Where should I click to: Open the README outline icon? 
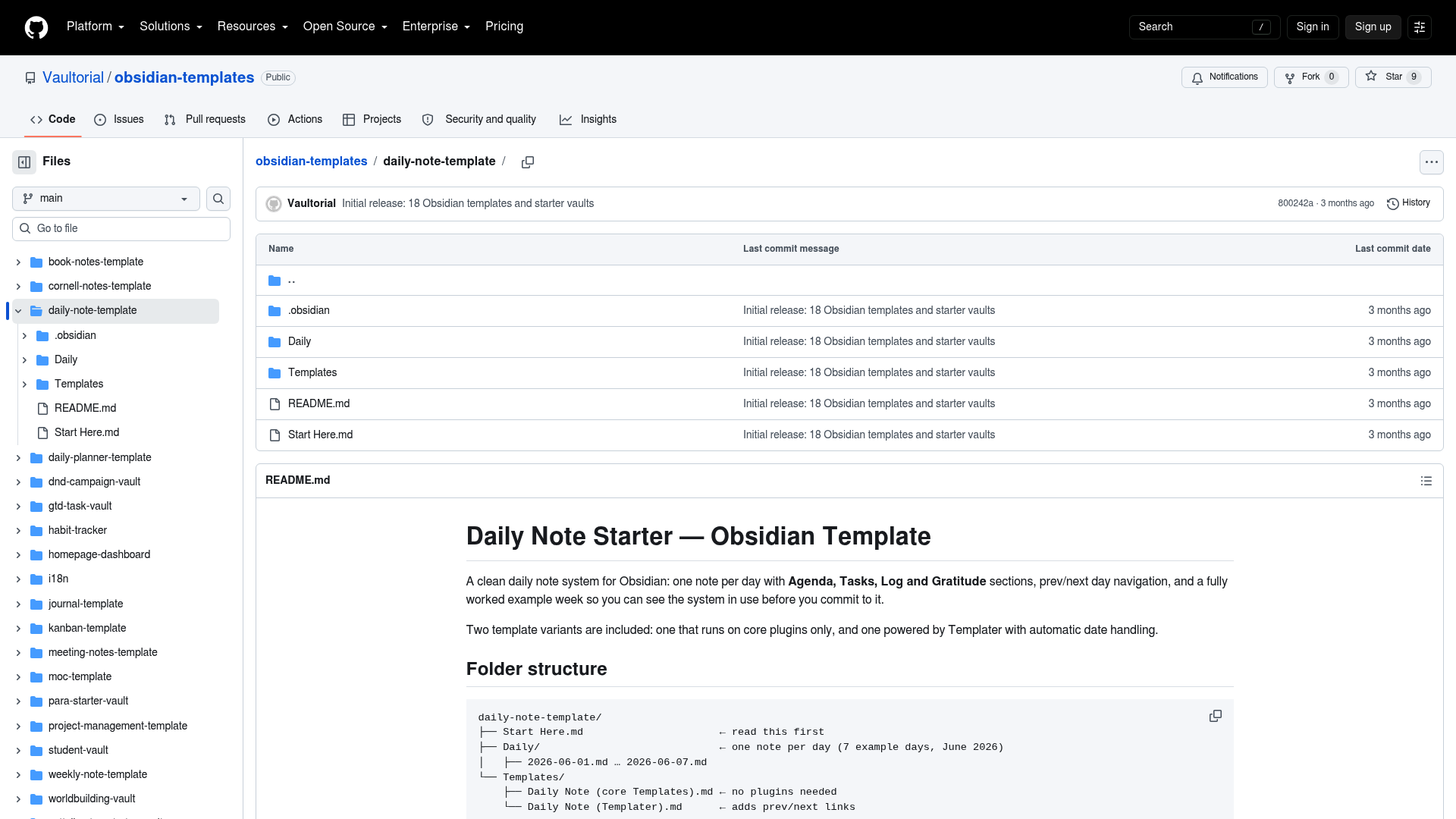(1426, 481)
